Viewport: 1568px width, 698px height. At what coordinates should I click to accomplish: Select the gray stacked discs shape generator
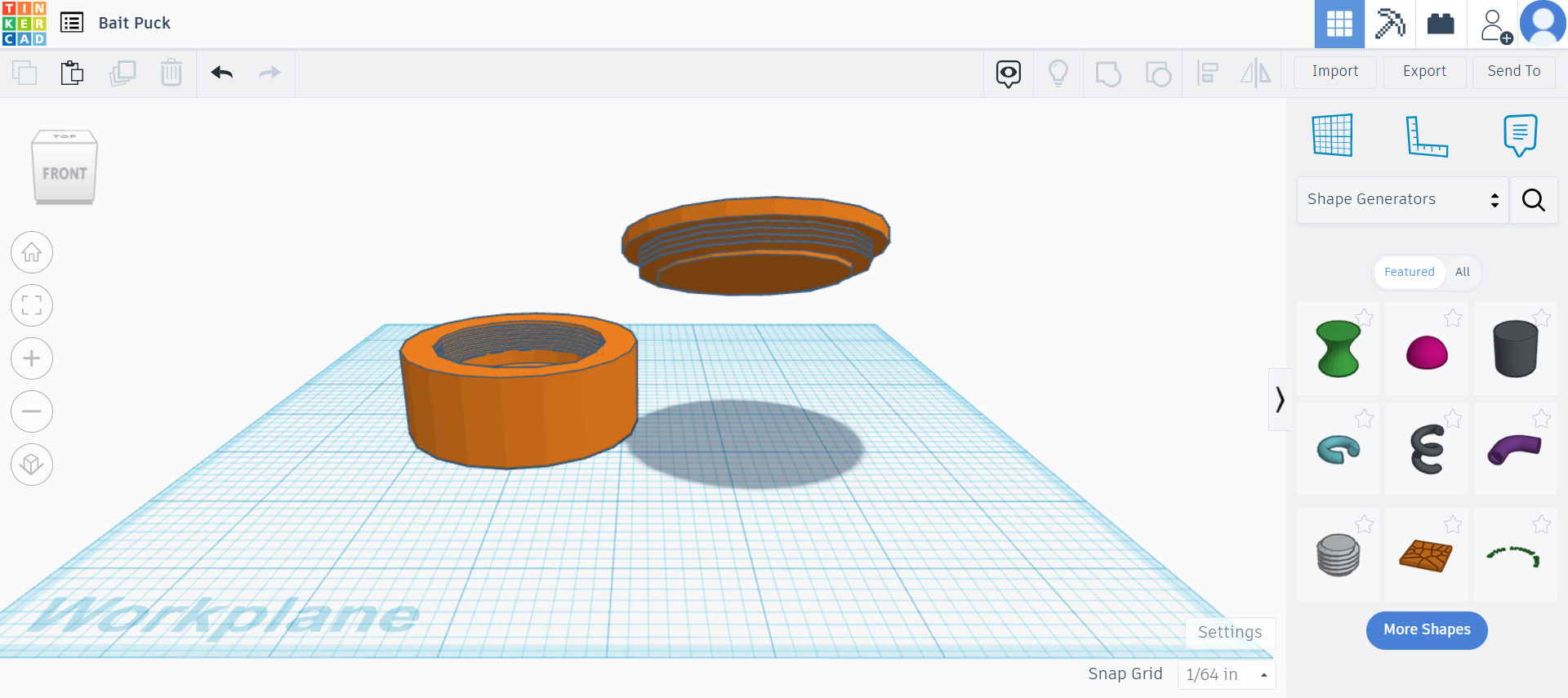click(1339, 555)
